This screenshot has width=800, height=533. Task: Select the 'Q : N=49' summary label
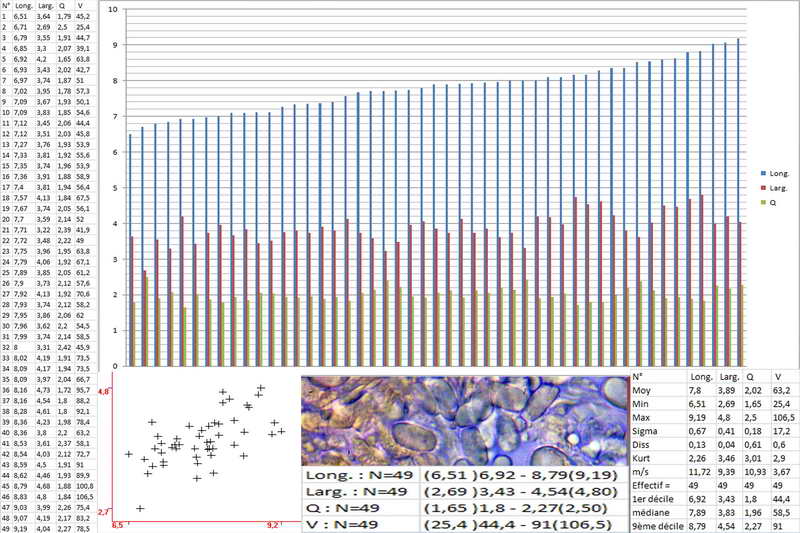pyautogui.click(x=342, y=508)
